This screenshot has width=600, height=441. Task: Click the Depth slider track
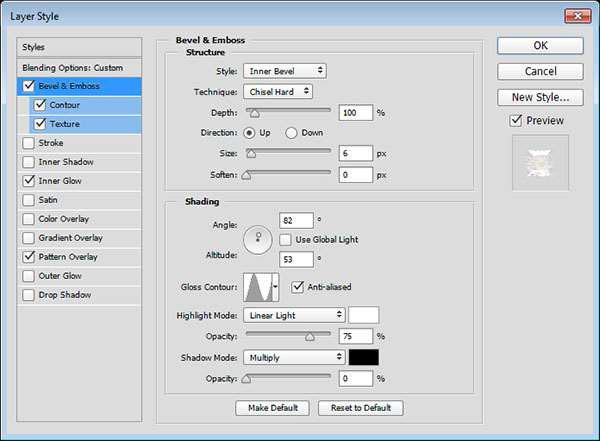(x=290, y=113)
